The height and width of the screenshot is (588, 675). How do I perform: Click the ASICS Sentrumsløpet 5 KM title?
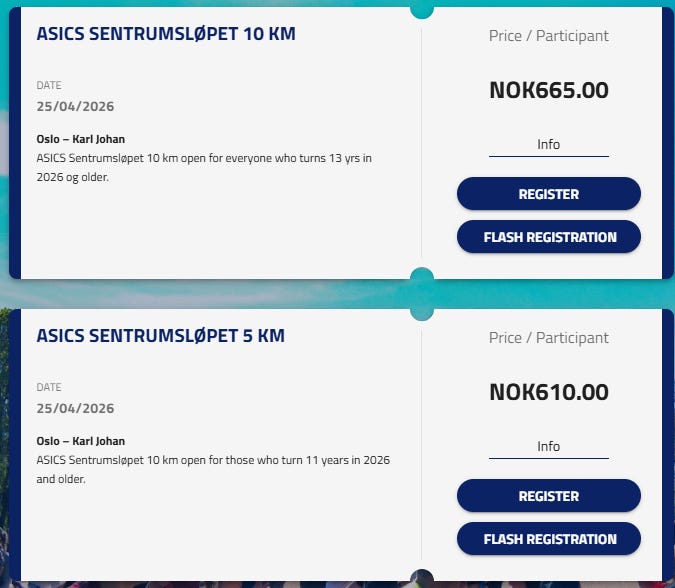pos(160,336)
